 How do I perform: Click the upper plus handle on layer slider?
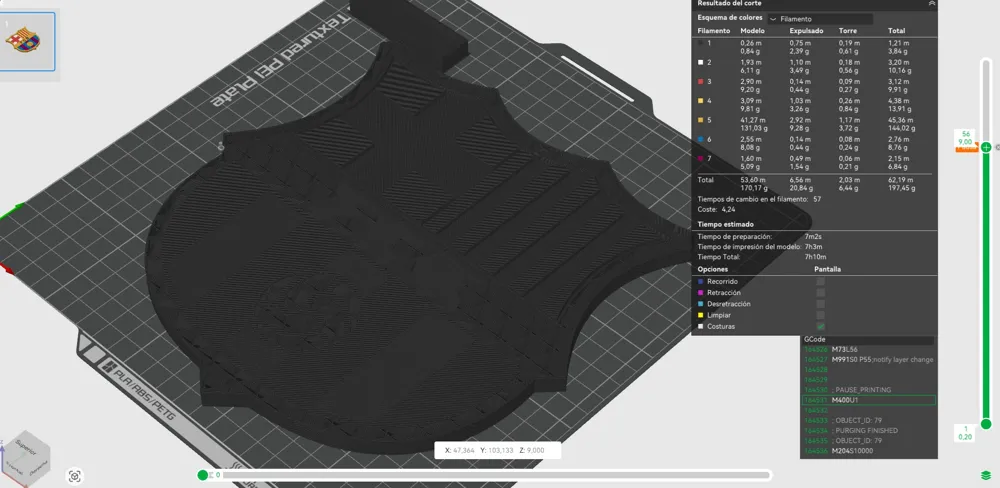[986, 147]
